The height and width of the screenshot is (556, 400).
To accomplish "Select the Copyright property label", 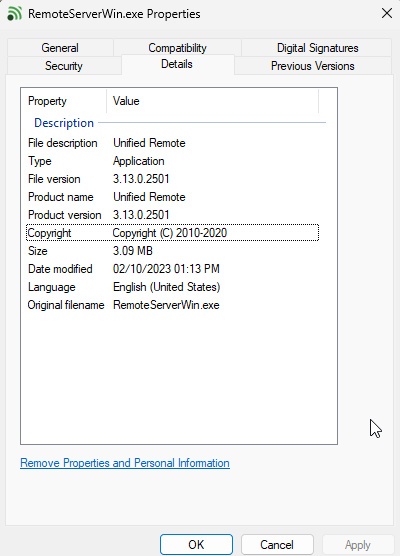I will tap(49, 233).
